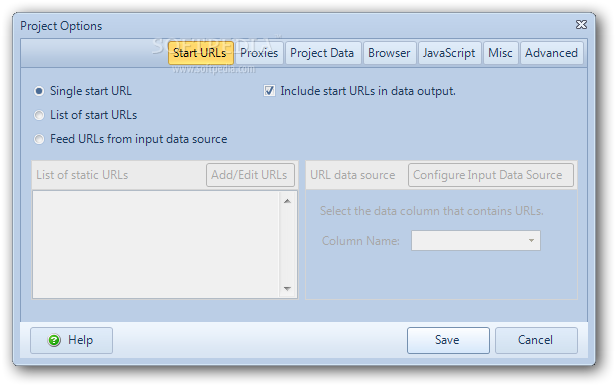The image size is (616, 386).
Task: Click the static URLs list scroll down arrow
Action: [288, 289]
